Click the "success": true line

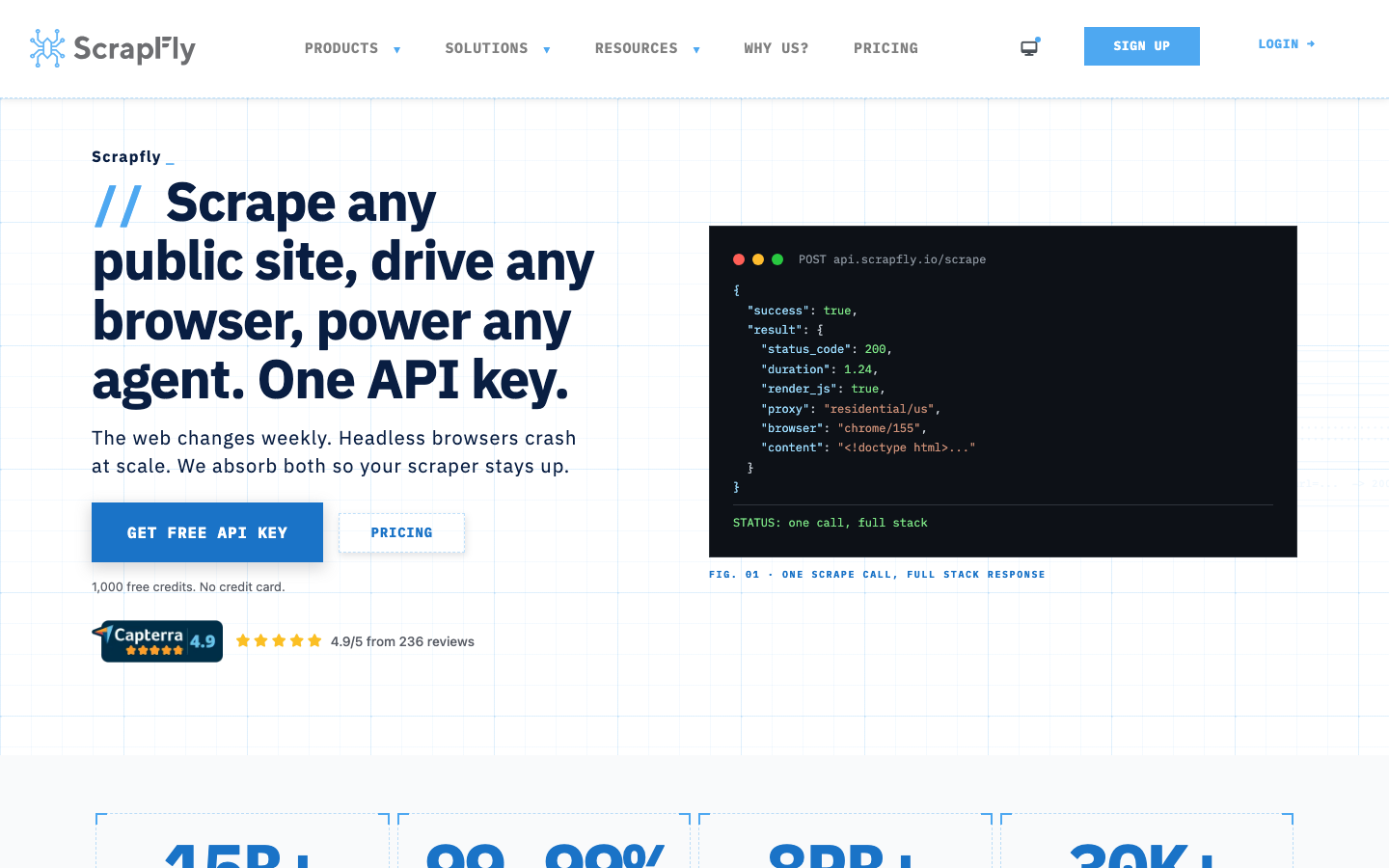(x=803, y=311)
